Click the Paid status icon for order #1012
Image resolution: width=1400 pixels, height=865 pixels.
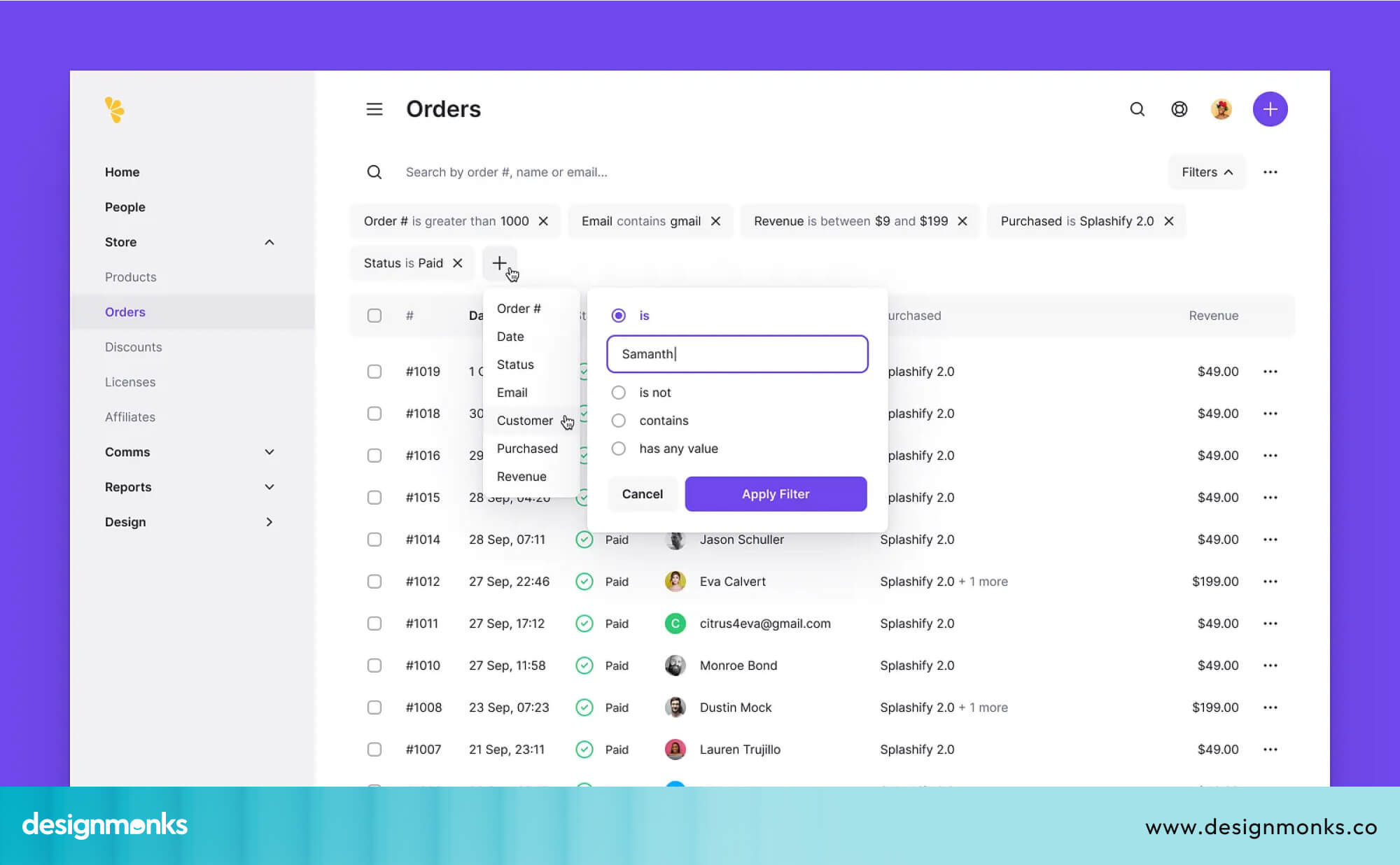click(x=584, y=582)
